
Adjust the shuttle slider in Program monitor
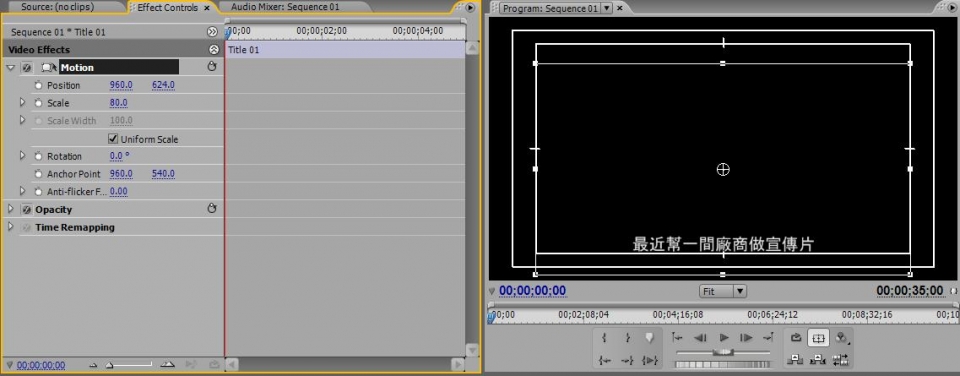pos(724,352)
